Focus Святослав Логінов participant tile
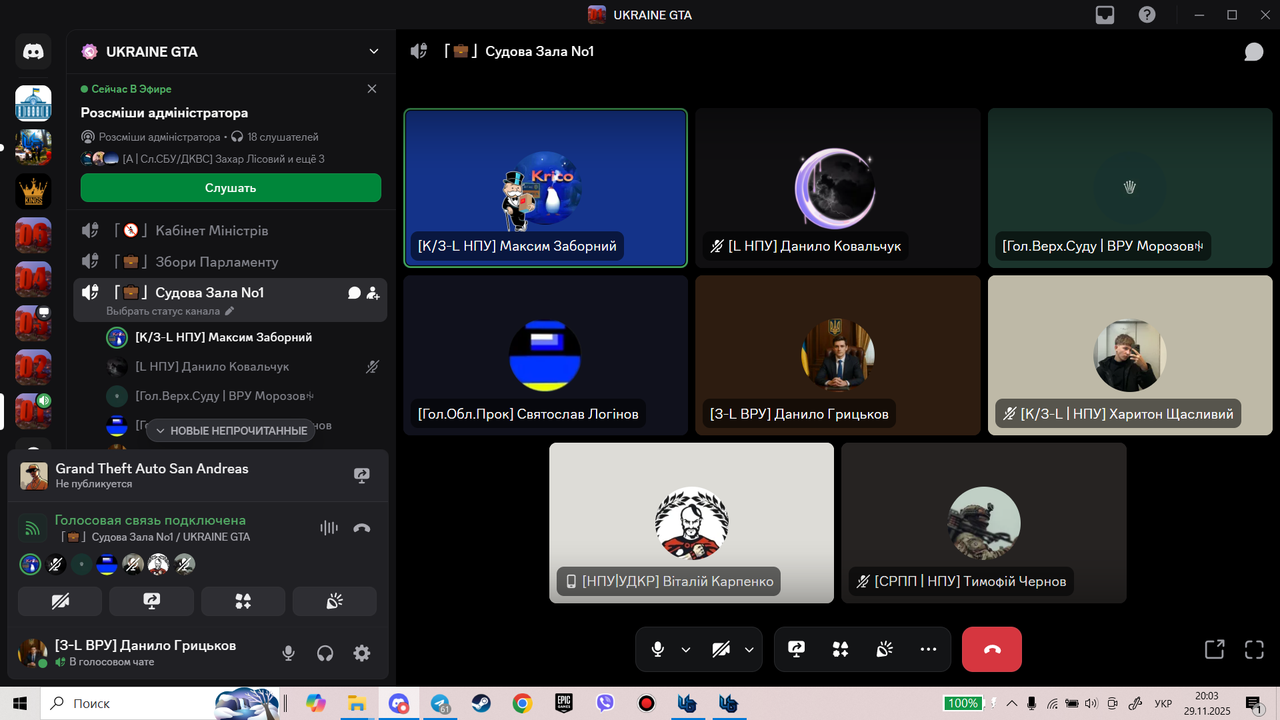 pos(546,356)
